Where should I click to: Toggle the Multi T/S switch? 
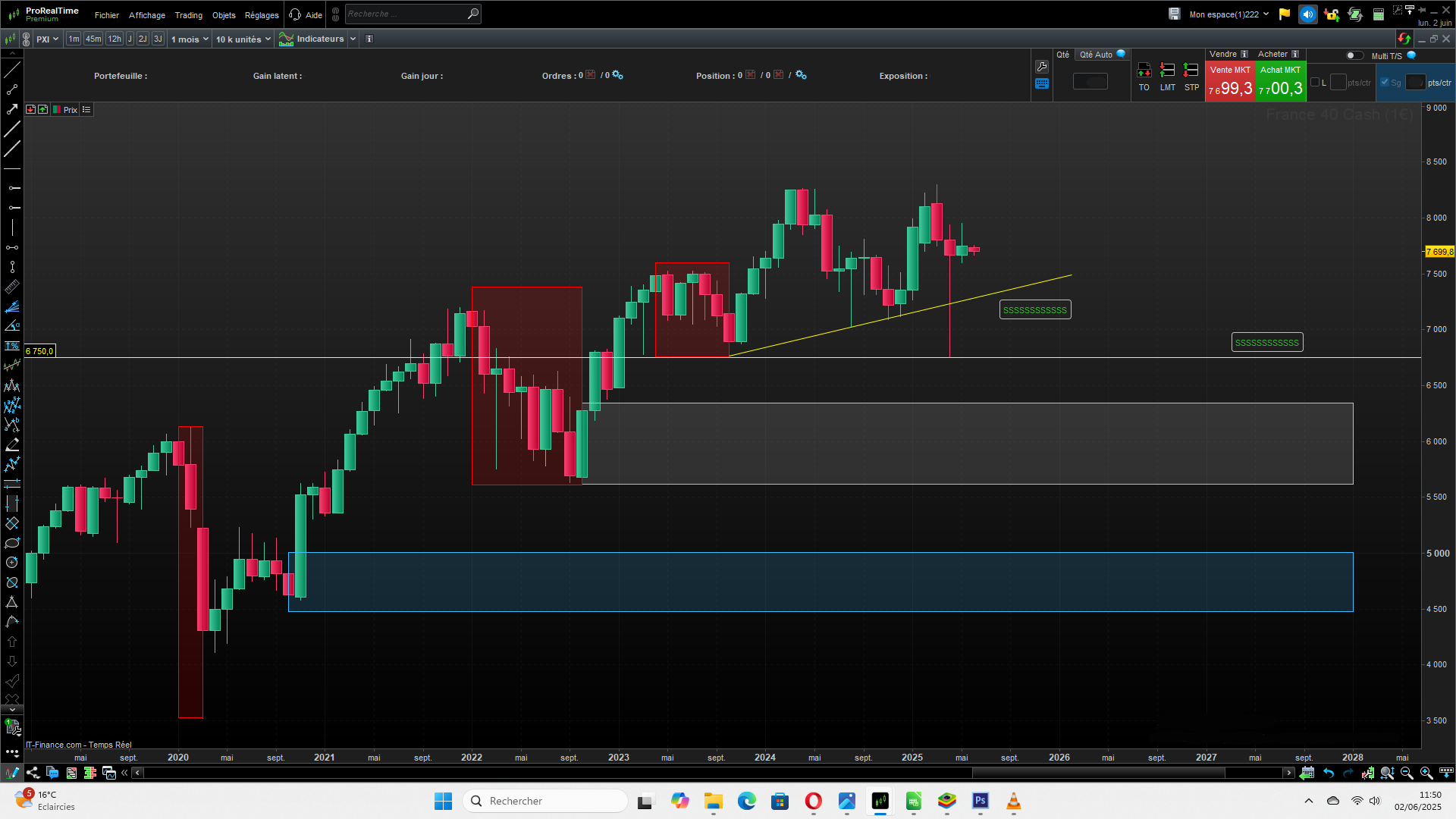1354,55
